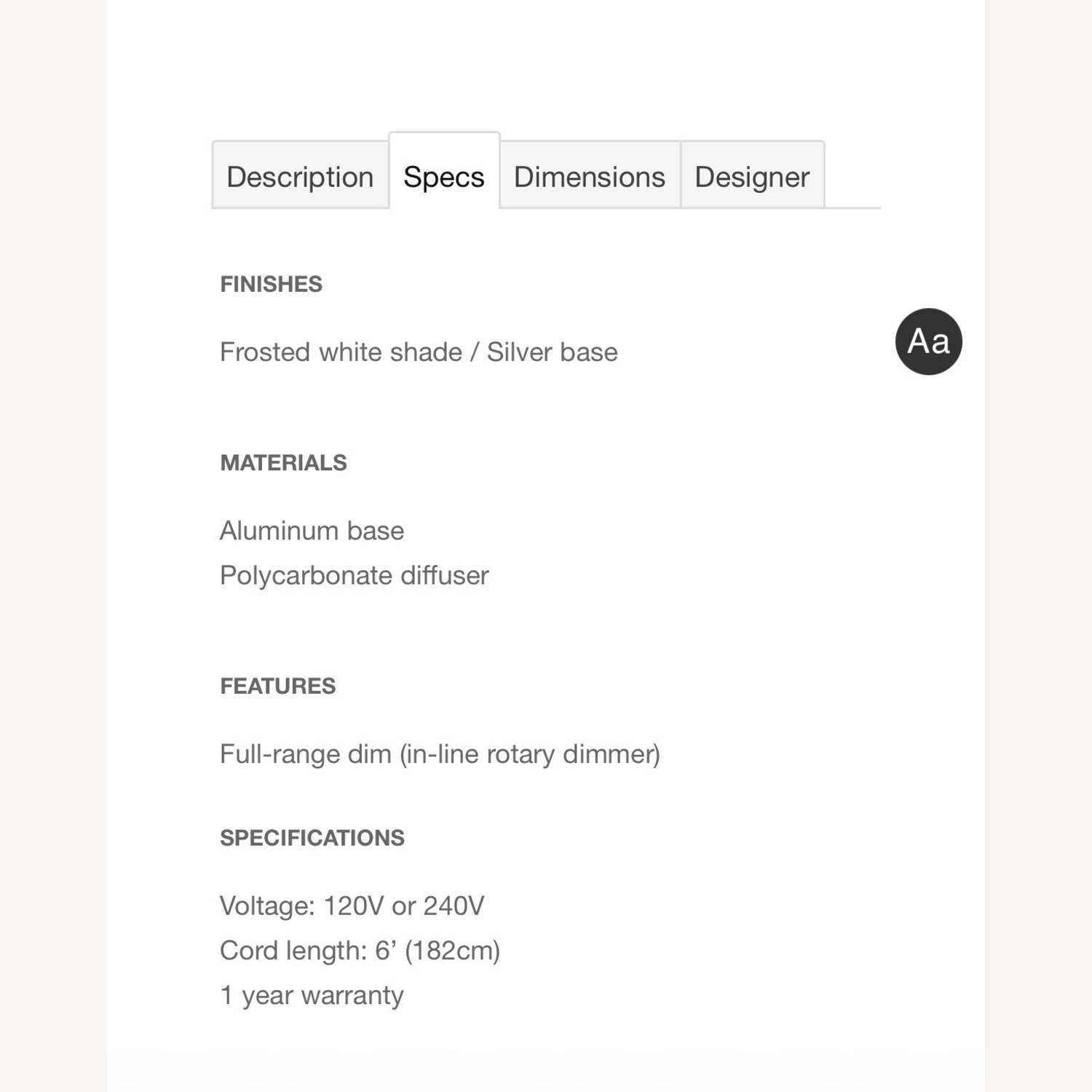1092x1092 pixels.
Task: Open the Dimensions tab
Action: tap(590, 177)
